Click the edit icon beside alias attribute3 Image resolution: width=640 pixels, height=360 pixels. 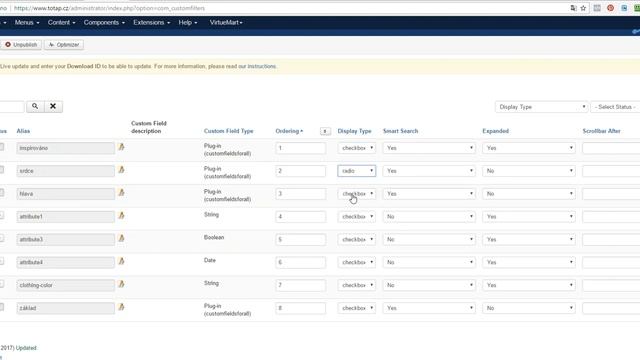click(x=121, y=238)
